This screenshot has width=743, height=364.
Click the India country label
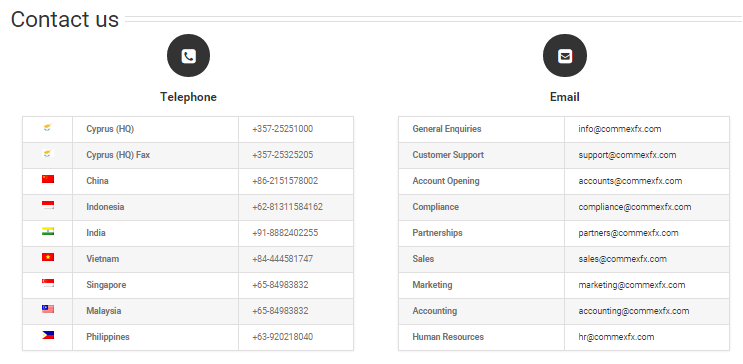pyautogui.click(x=96, y=233)
